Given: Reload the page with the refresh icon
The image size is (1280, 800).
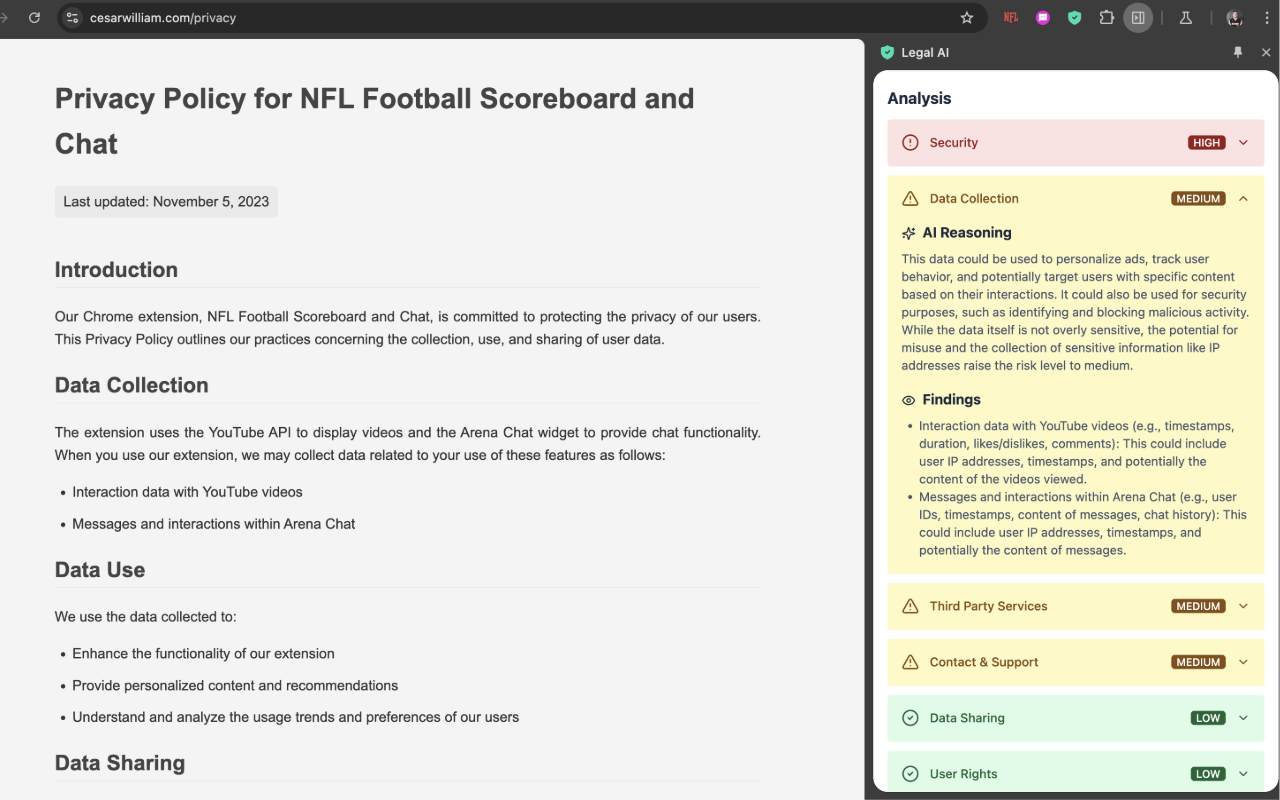Looking at the screenshot, I should click(x=34, y=18).
